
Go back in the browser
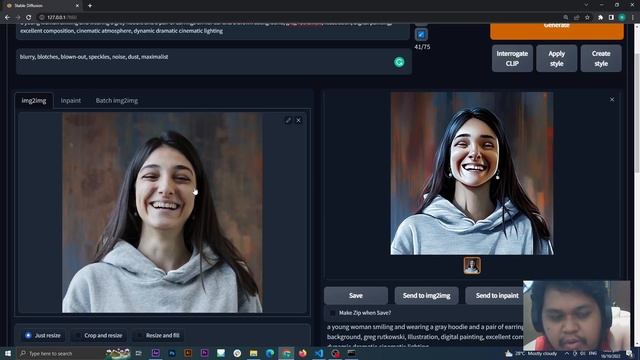pos(7,17)
